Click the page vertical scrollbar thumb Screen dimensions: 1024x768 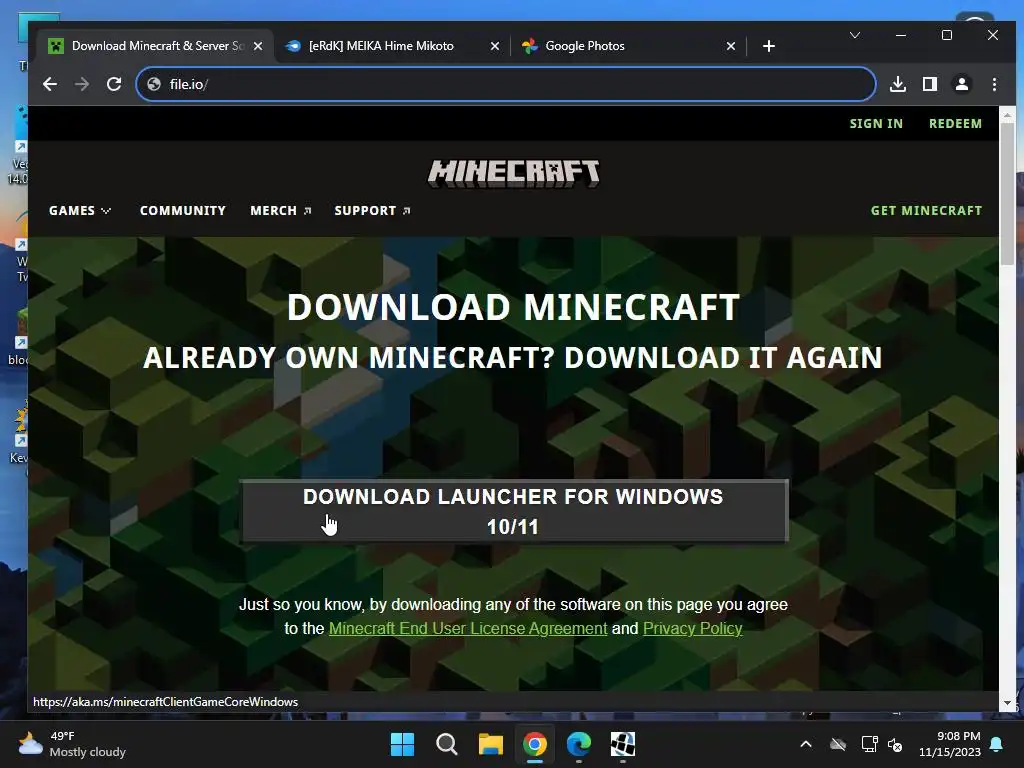[1007, 193]
